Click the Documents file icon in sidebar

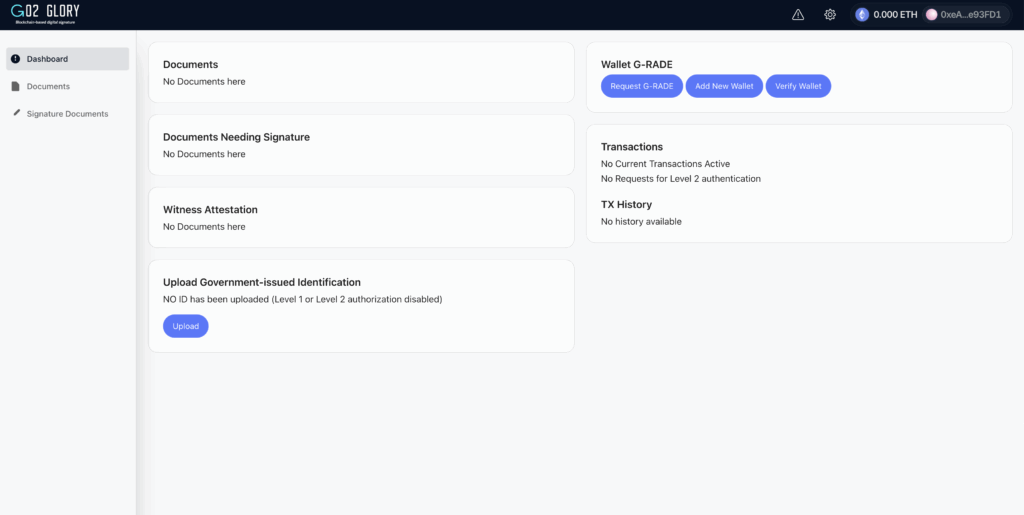click(16, 86)
